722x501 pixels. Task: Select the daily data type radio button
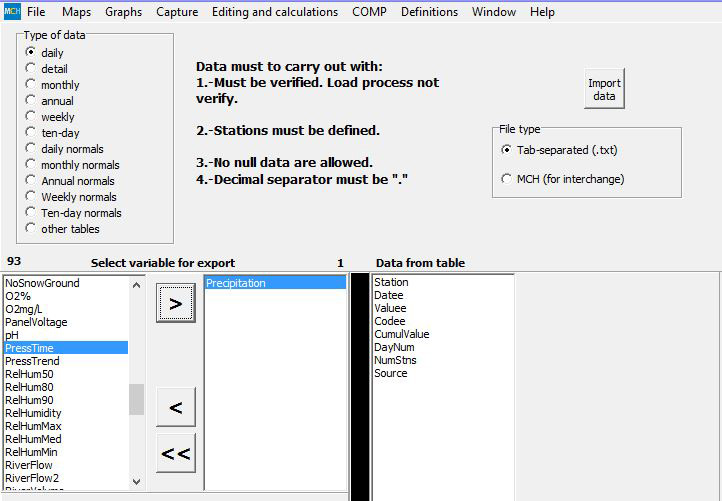pyautogui.click(x=31, y=52)
